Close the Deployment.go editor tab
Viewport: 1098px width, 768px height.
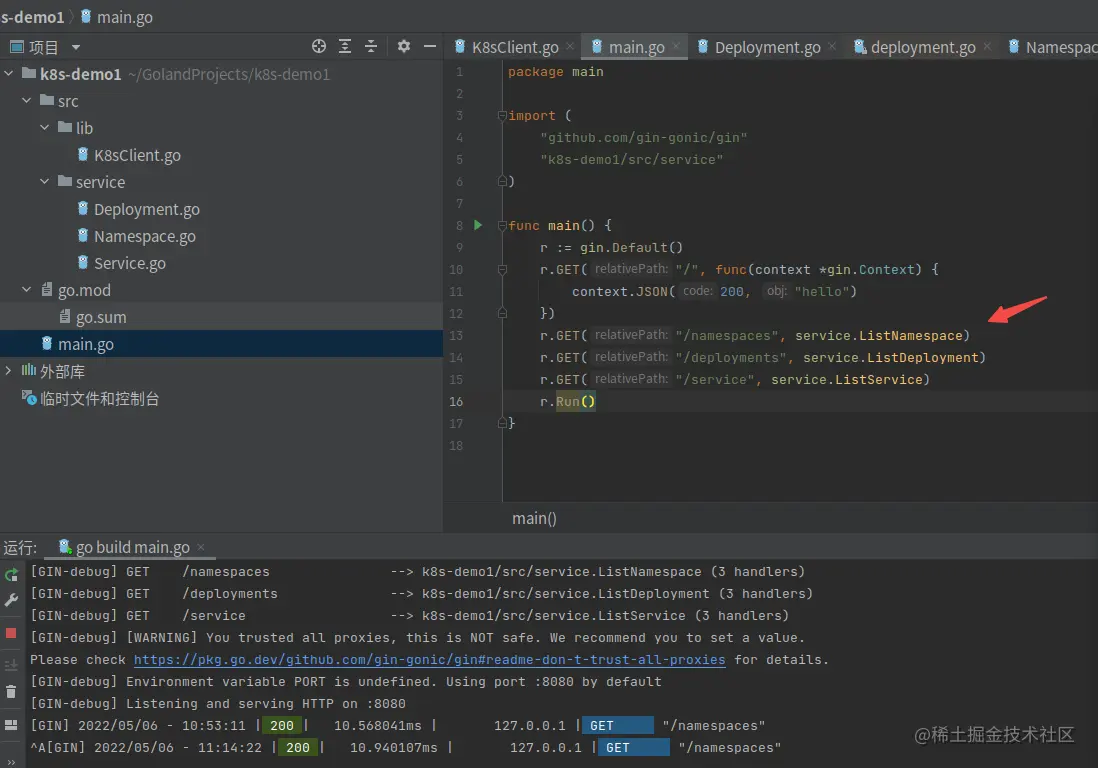coord(832,46)
